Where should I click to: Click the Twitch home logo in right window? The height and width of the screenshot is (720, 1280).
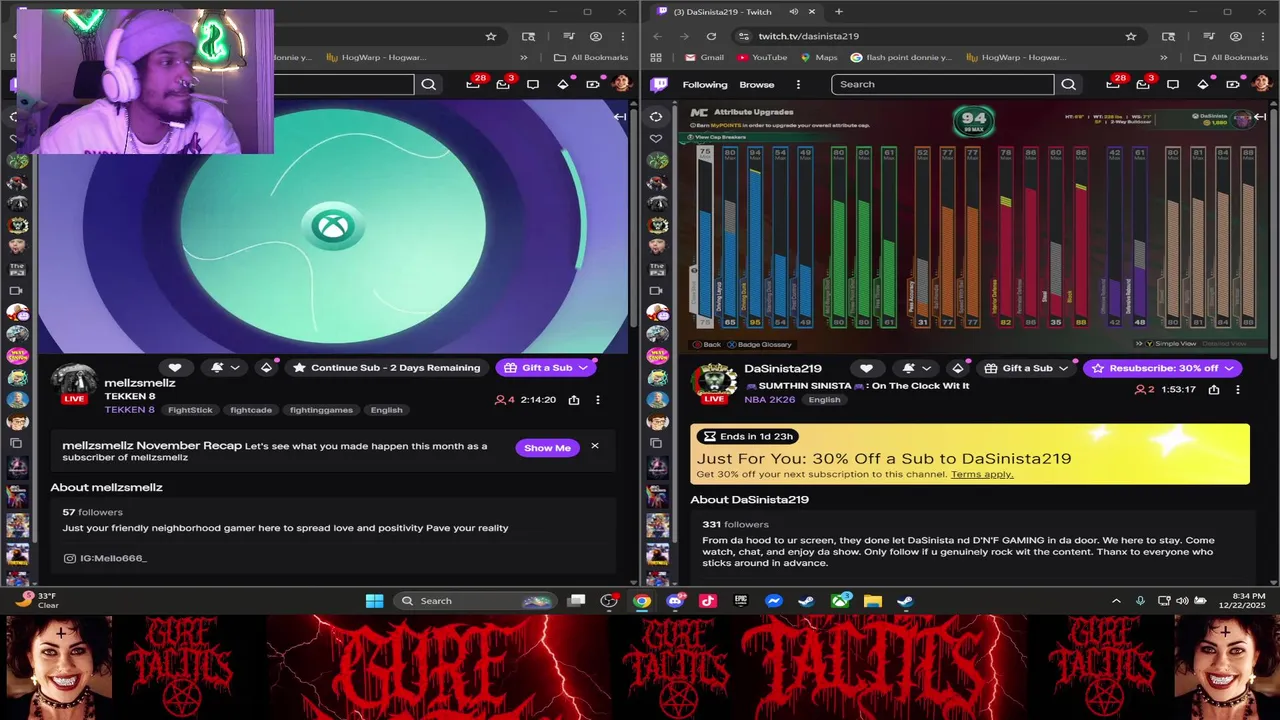tap(659, 84)
